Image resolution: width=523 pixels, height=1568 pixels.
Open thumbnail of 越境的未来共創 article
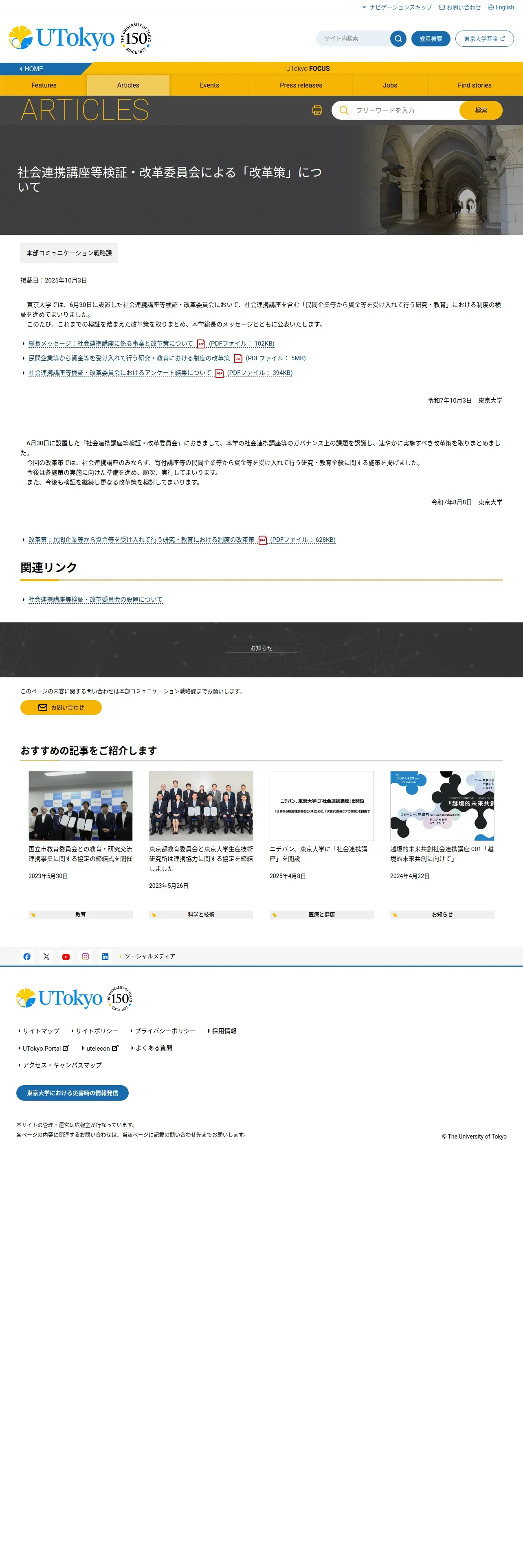[x=442, y=806]
